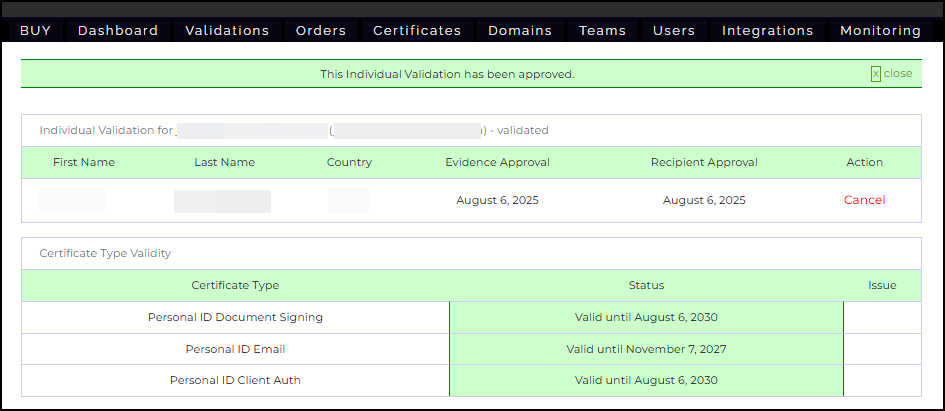The width and height of the screenshot is (945, 411).
Task: Open the BUY menu item
Action: pos(35,31)
